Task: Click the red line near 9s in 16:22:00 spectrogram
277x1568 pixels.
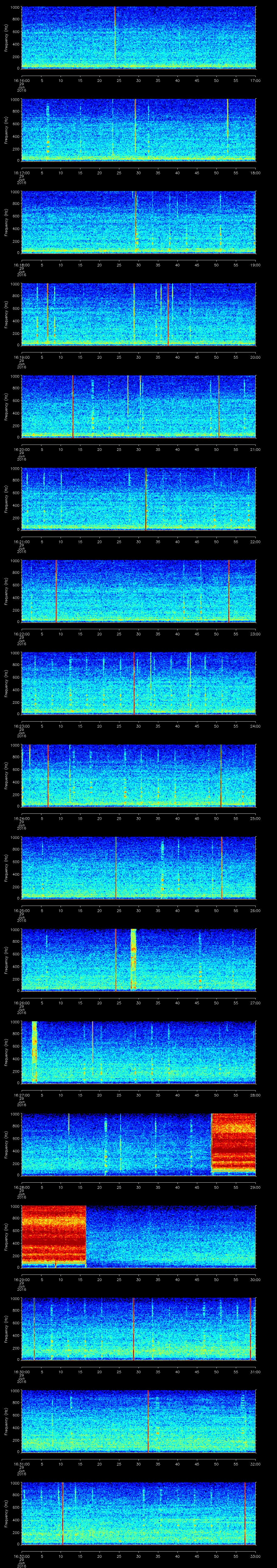Action: pyautogui.click(x=56, y=590)
